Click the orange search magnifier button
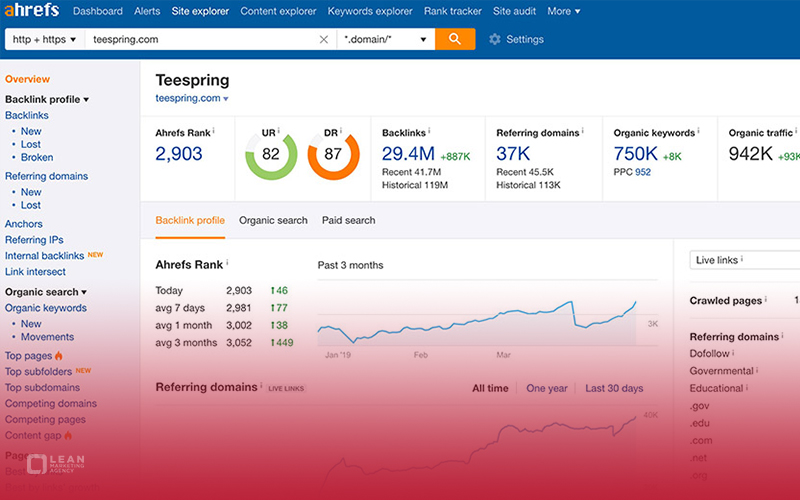 455,39
